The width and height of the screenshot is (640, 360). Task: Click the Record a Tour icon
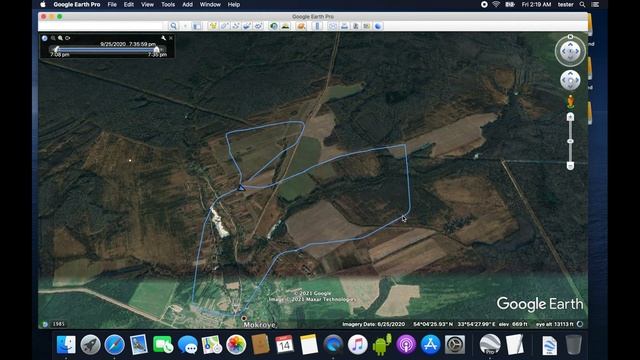(258, 26)
